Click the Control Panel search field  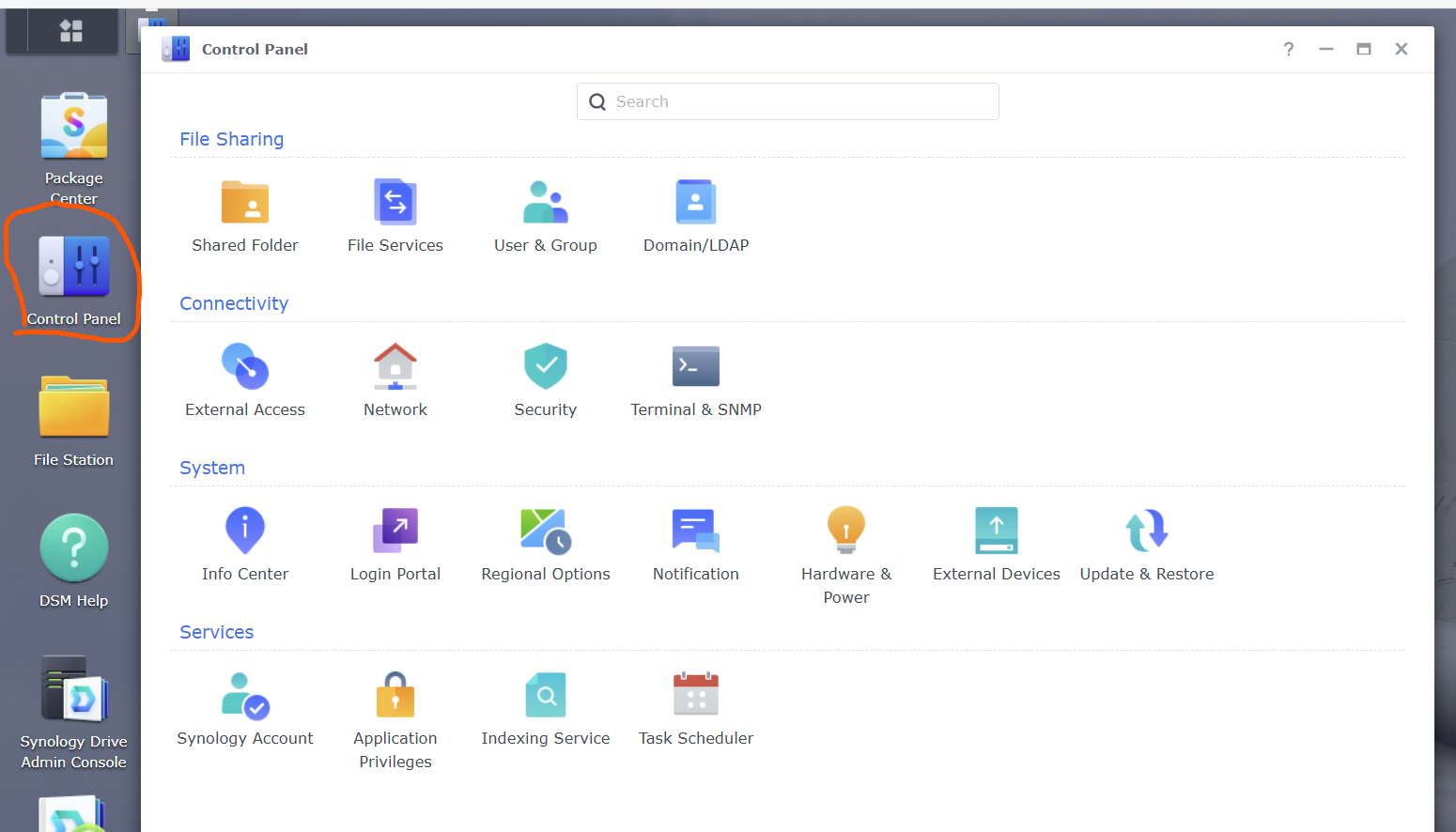(x=788, y=101)
